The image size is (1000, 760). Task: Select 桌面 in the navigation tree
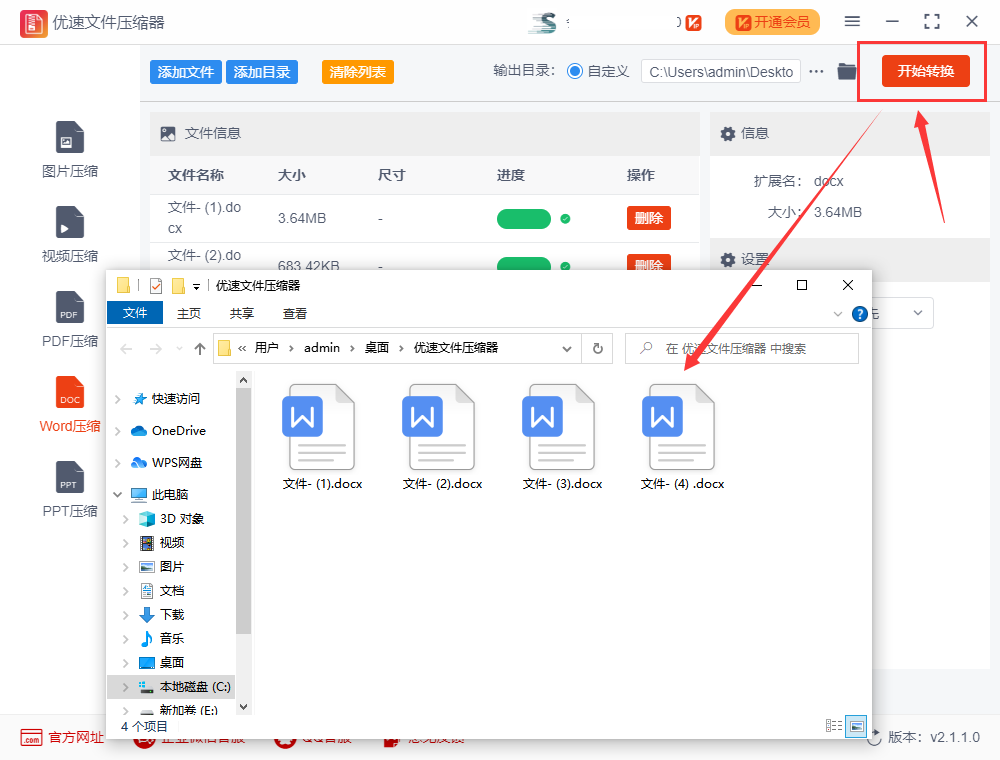(172, 662)
